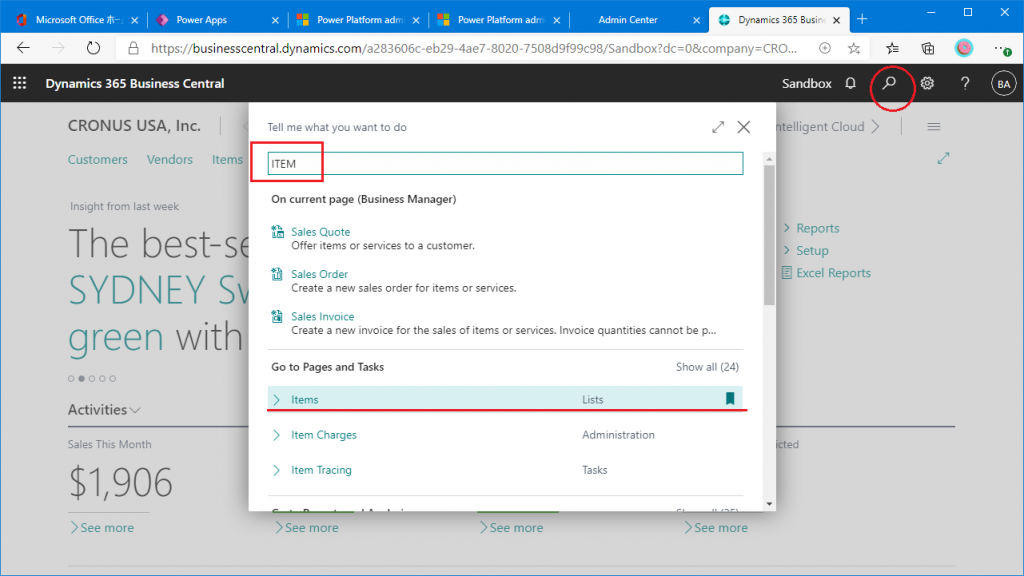1024x576 pixels.
Task: Click the $1,906 Sales This Month value
Action: [121, 483]
